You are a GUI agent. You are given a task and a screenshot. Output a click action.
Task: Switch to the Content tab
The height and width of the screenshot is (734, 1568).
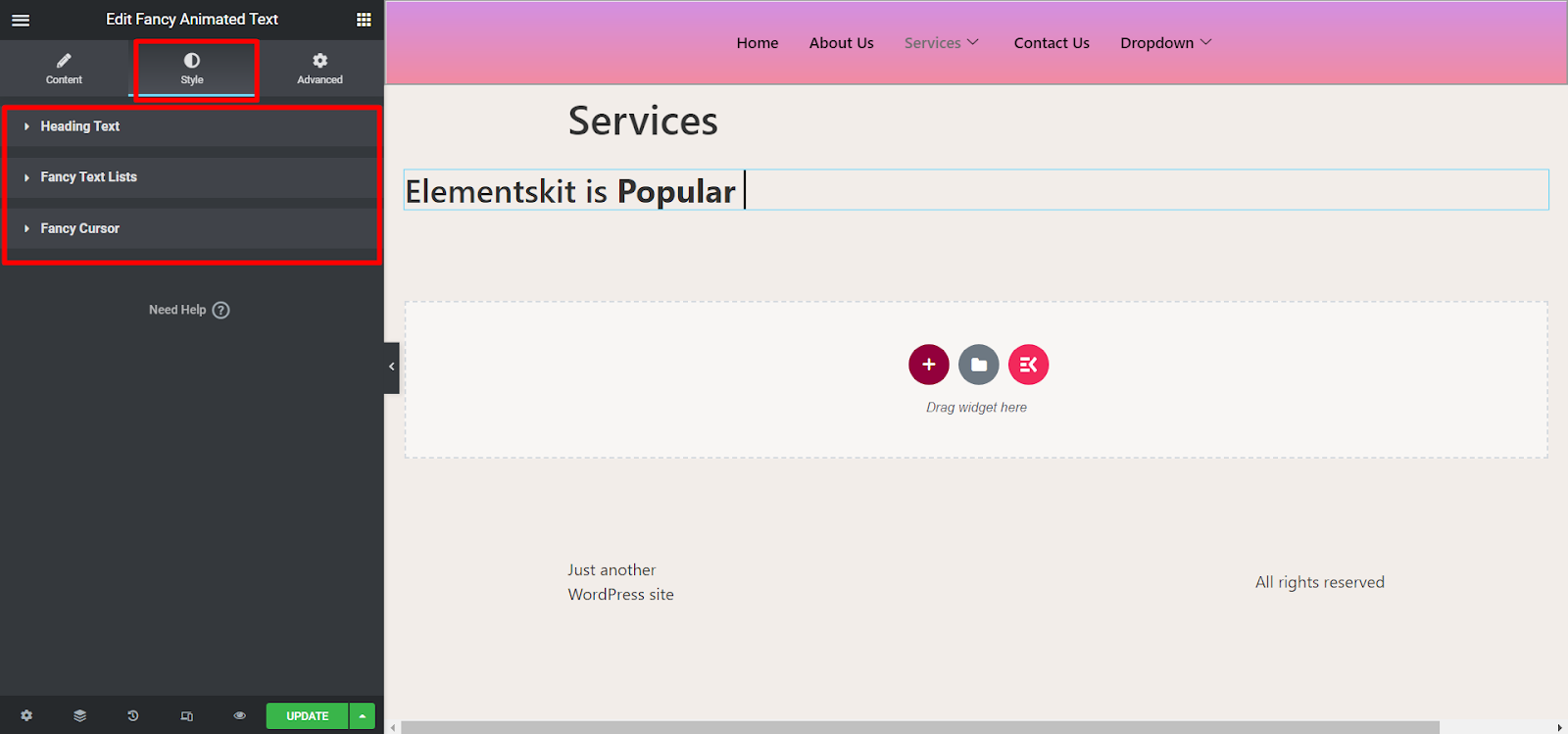click(x=64, y=69)
